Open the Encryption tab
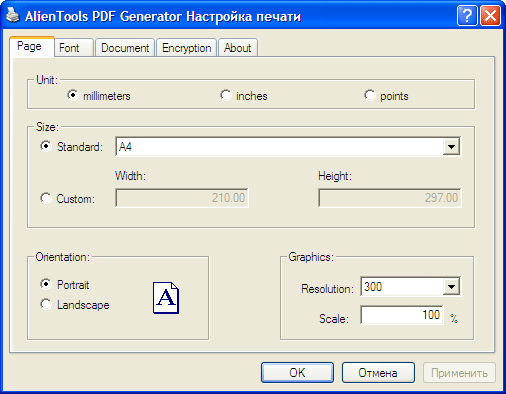506x394 pixels. click(187, 48)
